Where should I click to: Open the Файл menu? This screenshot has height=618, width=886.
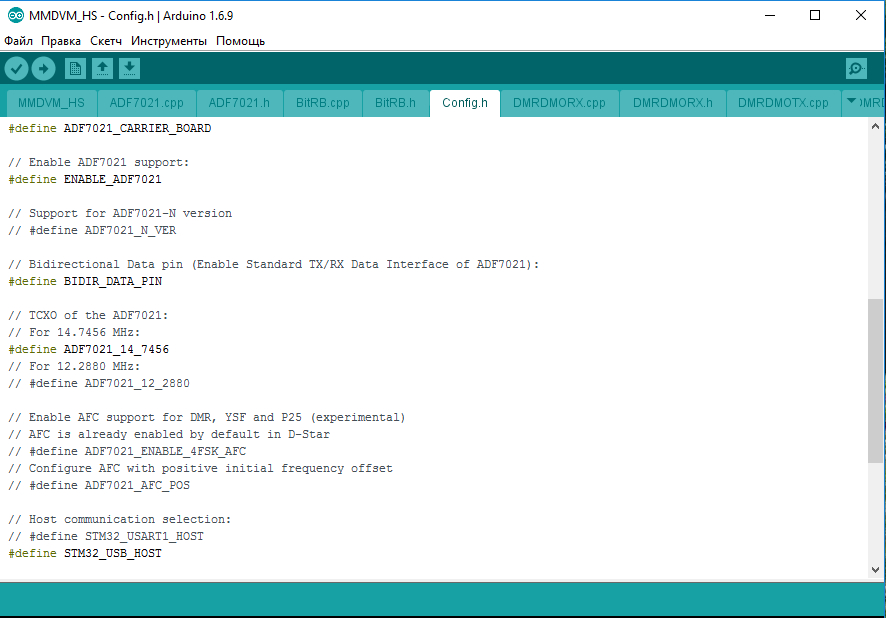tap(18, 41)
